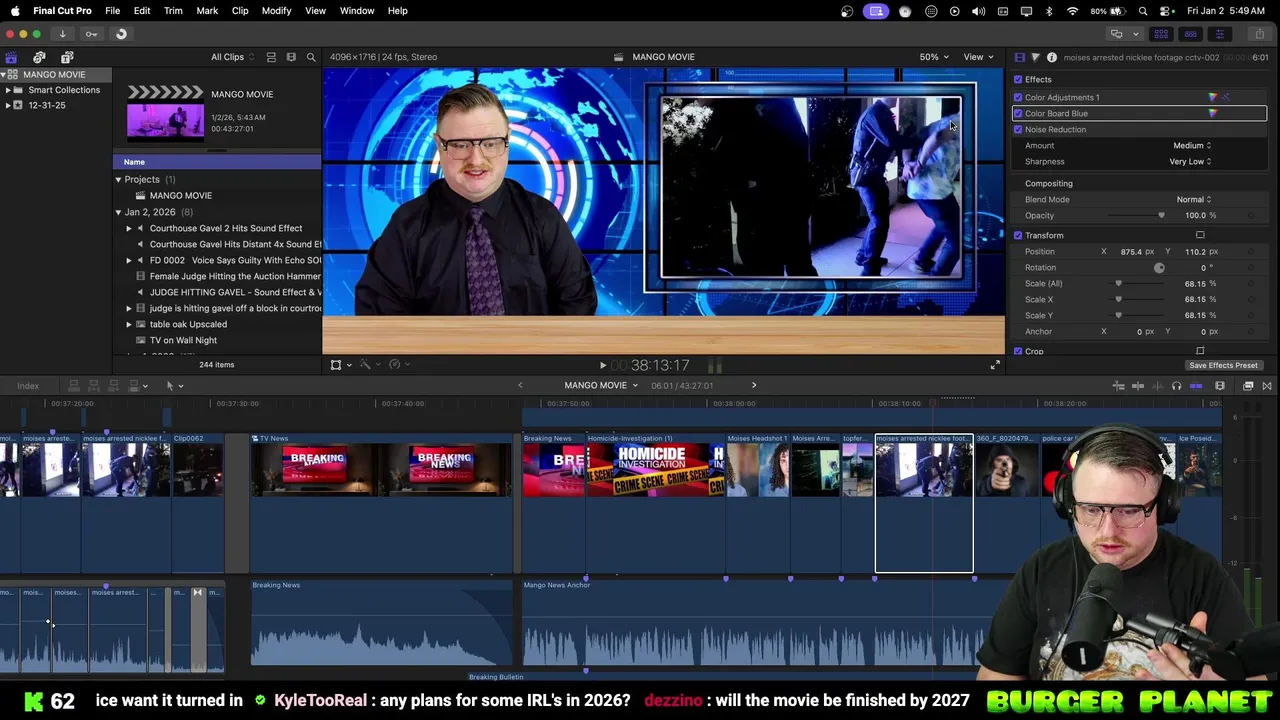
Task: Open the File menu
Action: [113, 11]
